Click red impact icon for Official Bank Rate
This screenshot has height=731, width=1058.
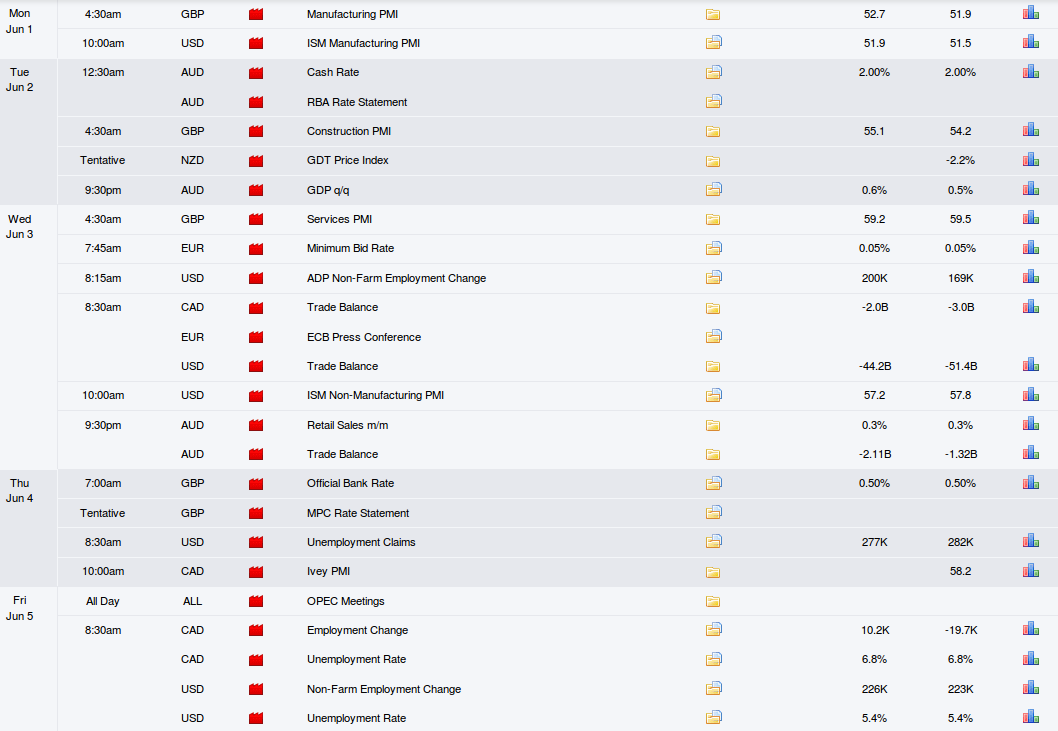(256, 484)
